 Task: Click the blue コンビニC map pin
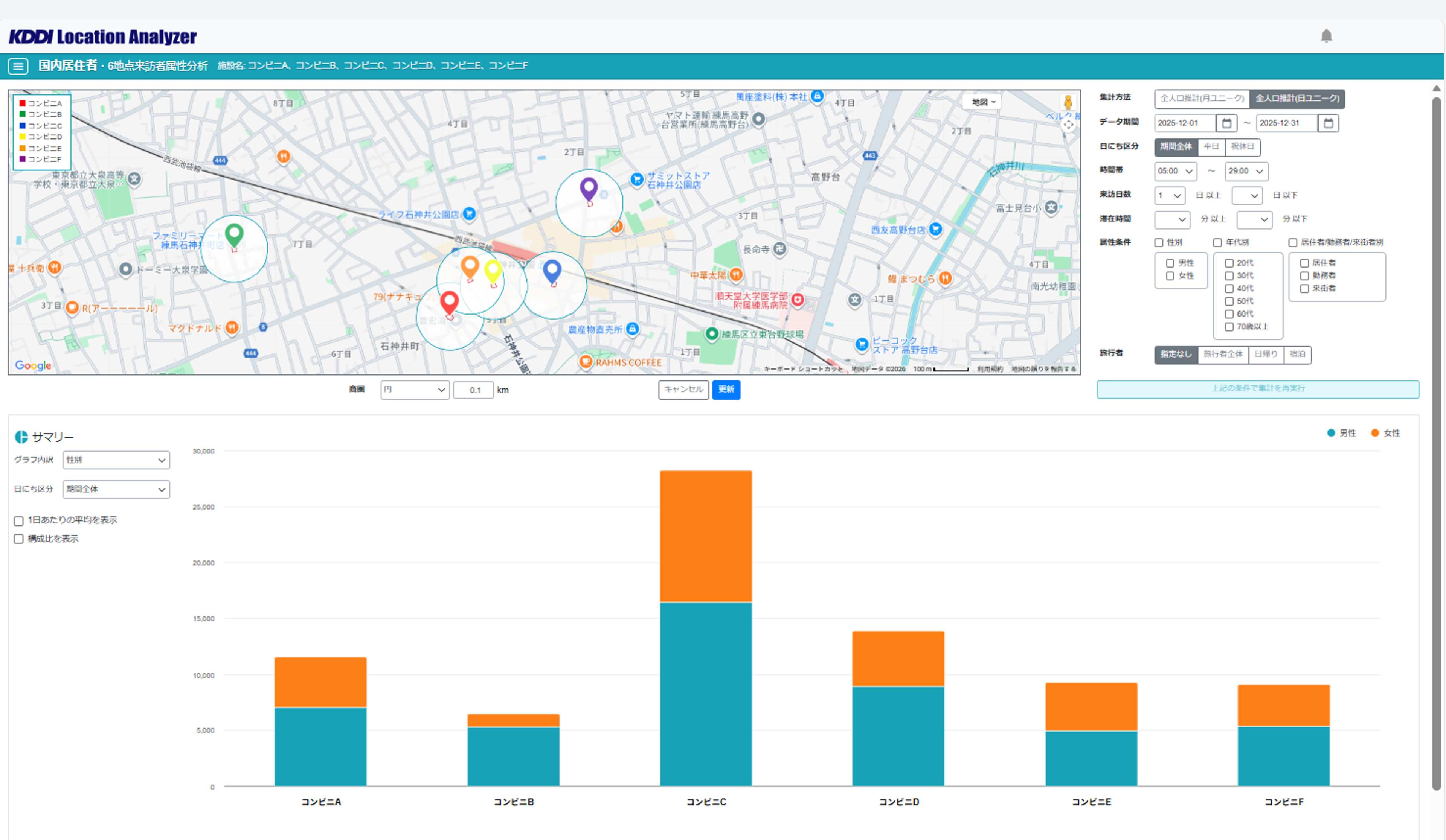551,271
